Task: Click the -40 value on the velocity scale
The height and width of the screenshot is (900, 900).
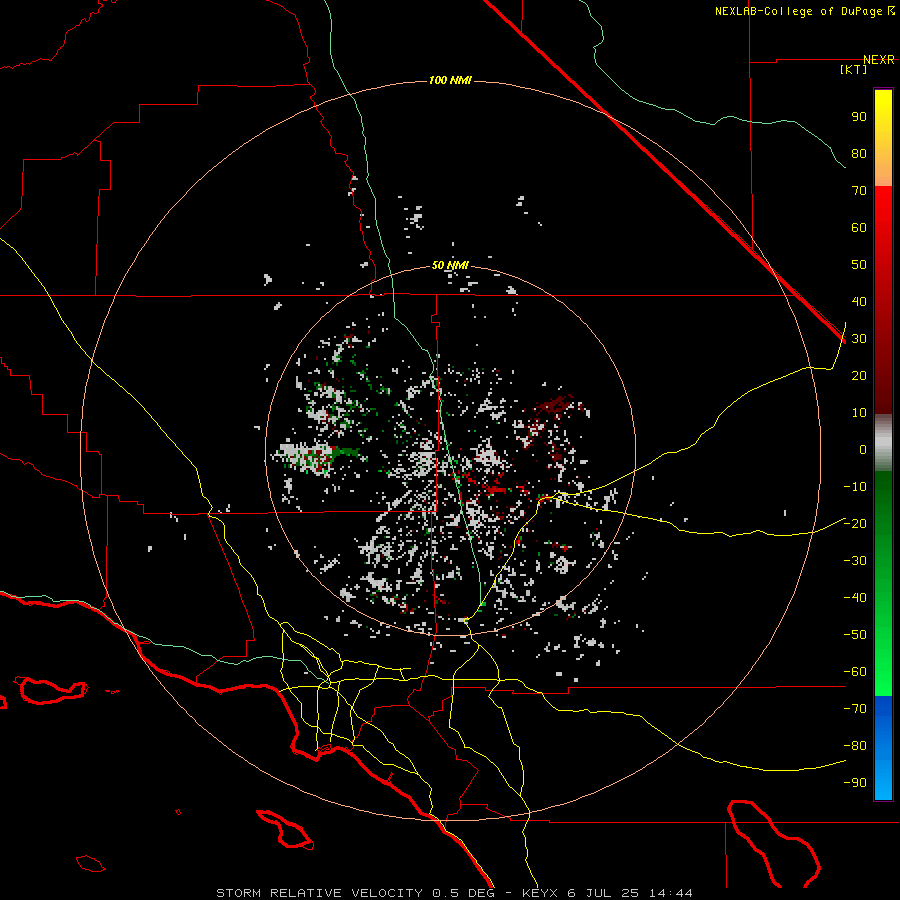Action: [855, 598]
